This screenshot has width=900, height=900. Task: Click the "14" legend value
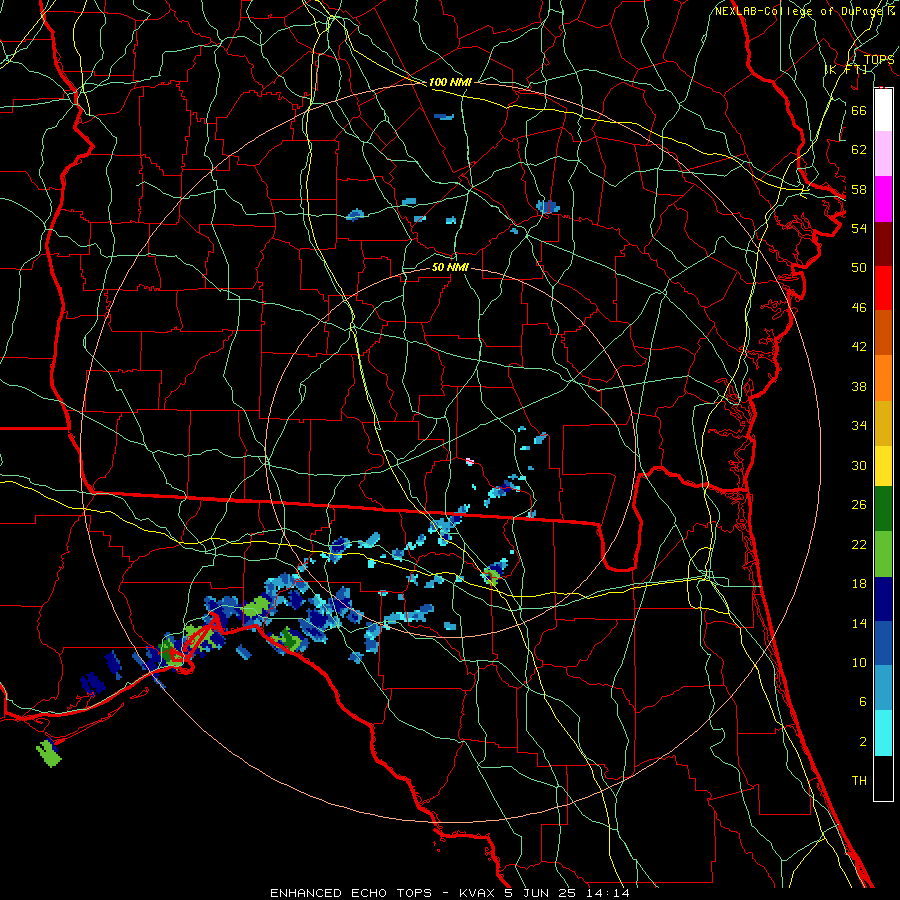tap(859, 623)
